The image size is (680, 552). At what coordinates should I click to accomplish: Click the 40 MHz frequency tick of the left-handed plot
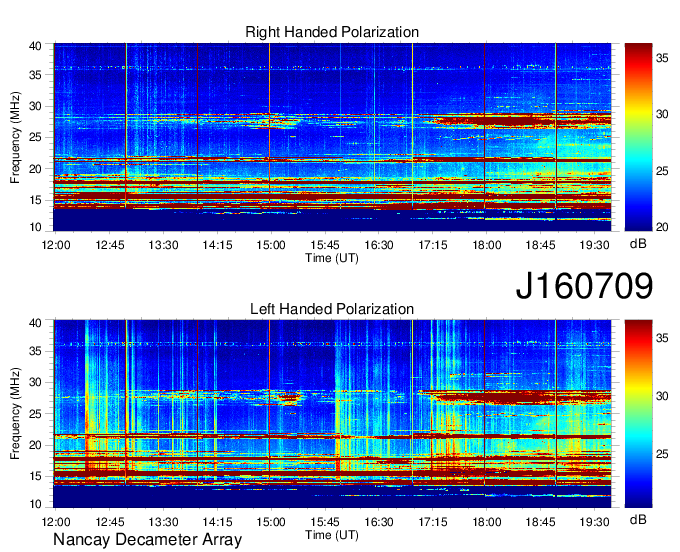35,323
